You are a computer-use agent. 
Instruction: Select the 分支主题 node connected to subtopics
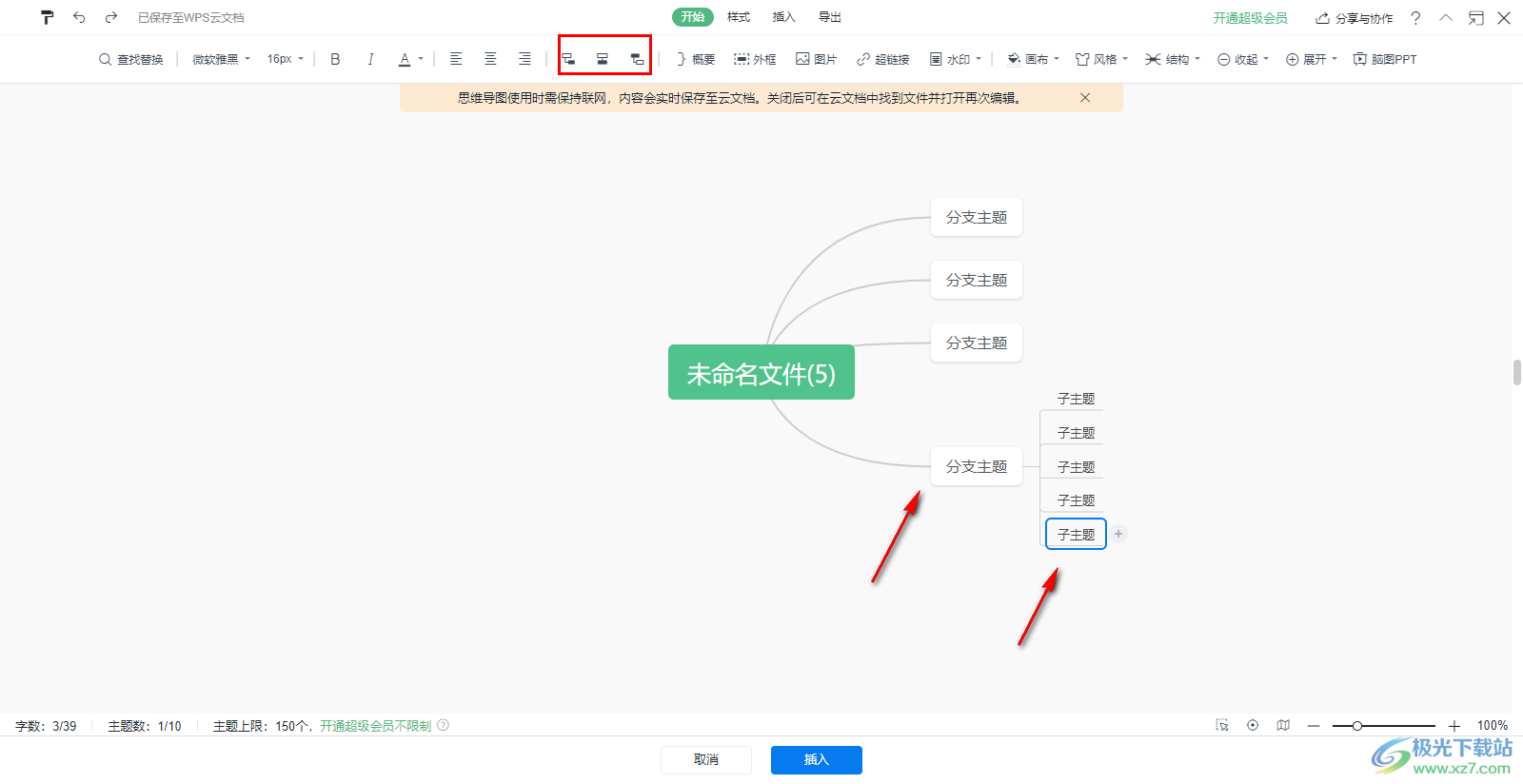point(977,466)
